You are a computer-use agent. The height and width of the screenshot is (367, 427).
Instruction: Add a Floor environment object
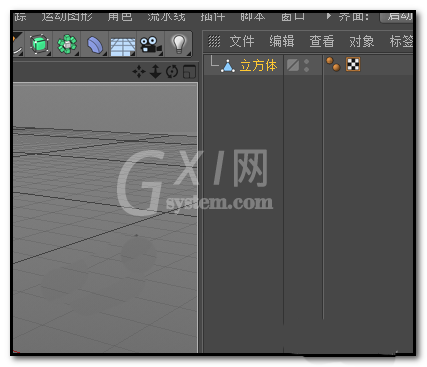point(123,46)
